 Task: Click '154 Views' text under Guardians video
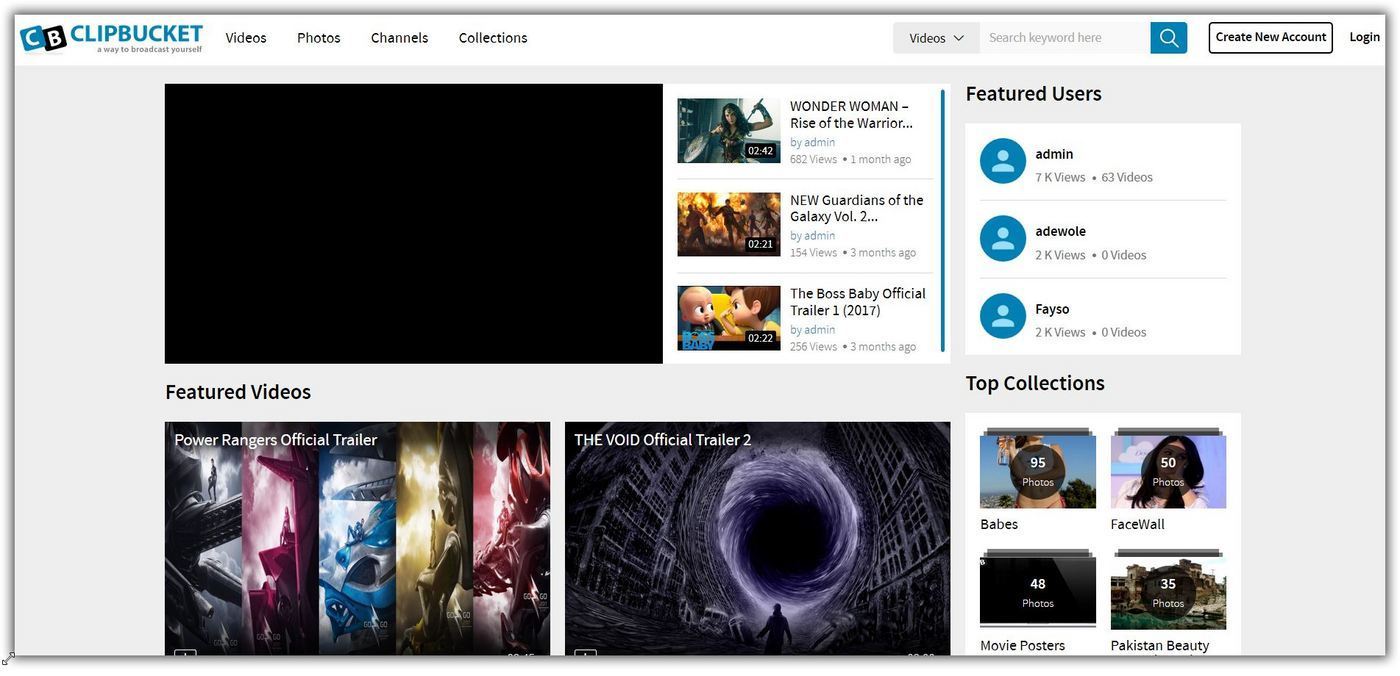coord(813,253)
